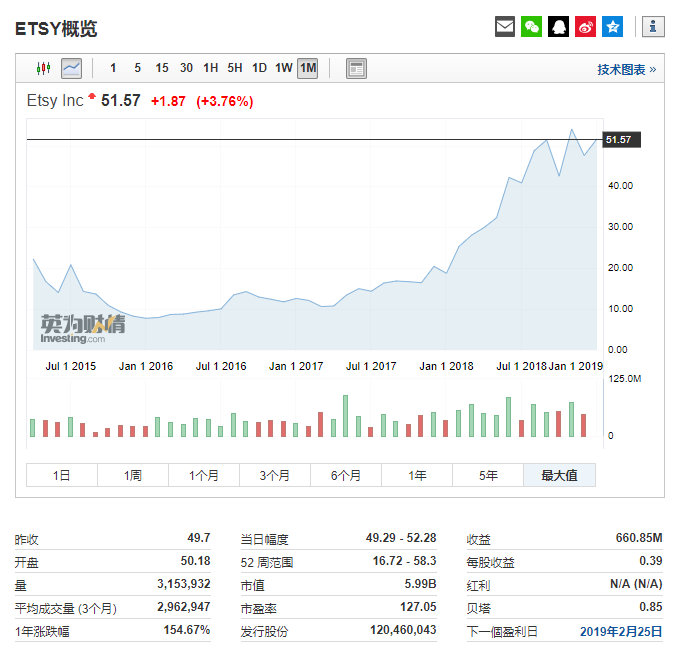
Task: Click dividend value N/A (N/A)
Action: [x=636, y=584]
